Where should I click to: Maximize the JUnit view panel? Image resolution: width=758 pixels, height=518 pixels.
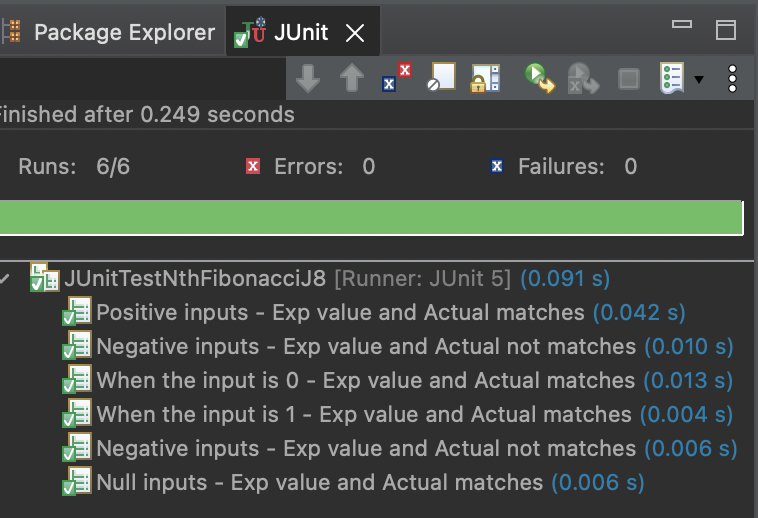pos(726,30)
